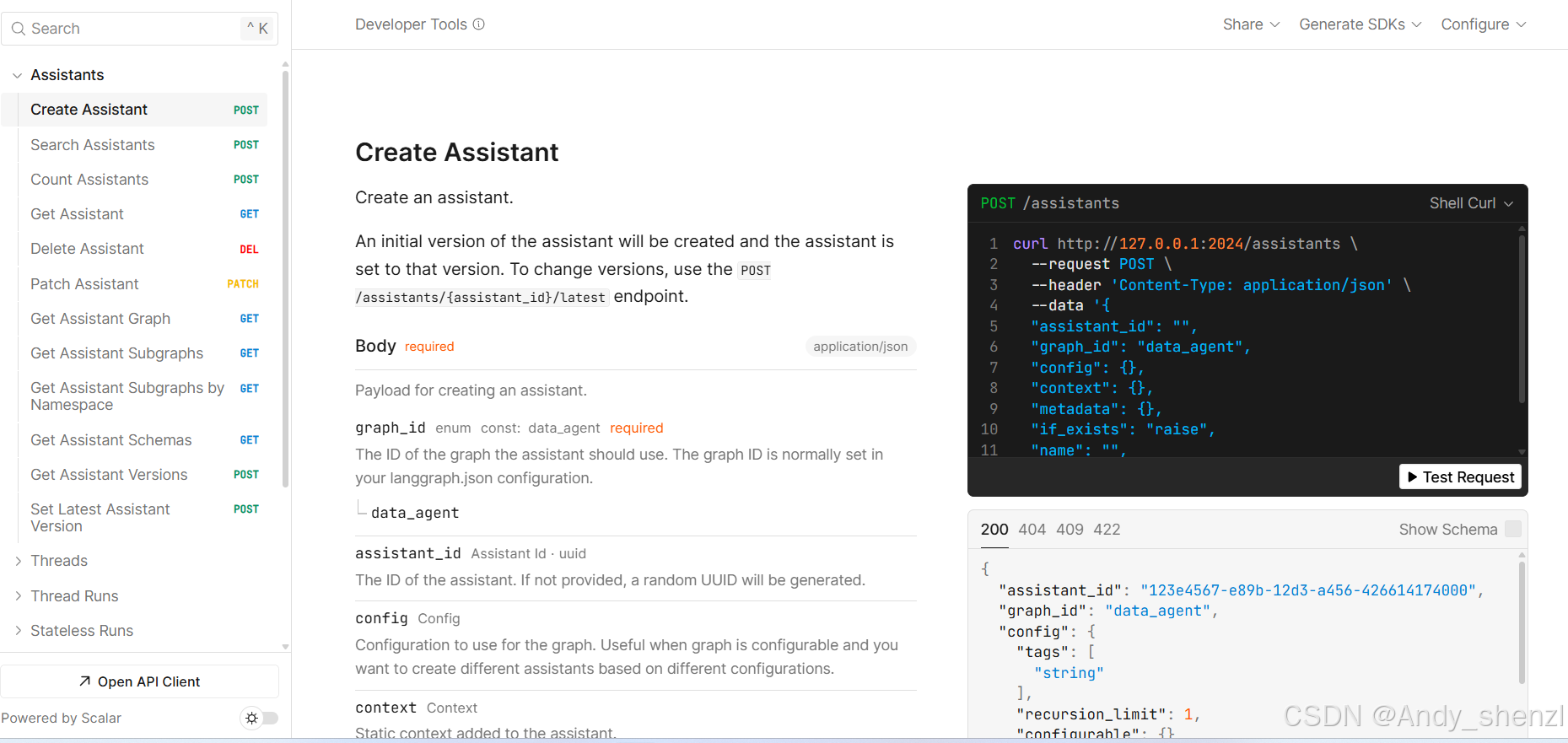This screenshot has width=1568, height=743.
Task: Select the 200 response tab
Action: coord(994,530)
